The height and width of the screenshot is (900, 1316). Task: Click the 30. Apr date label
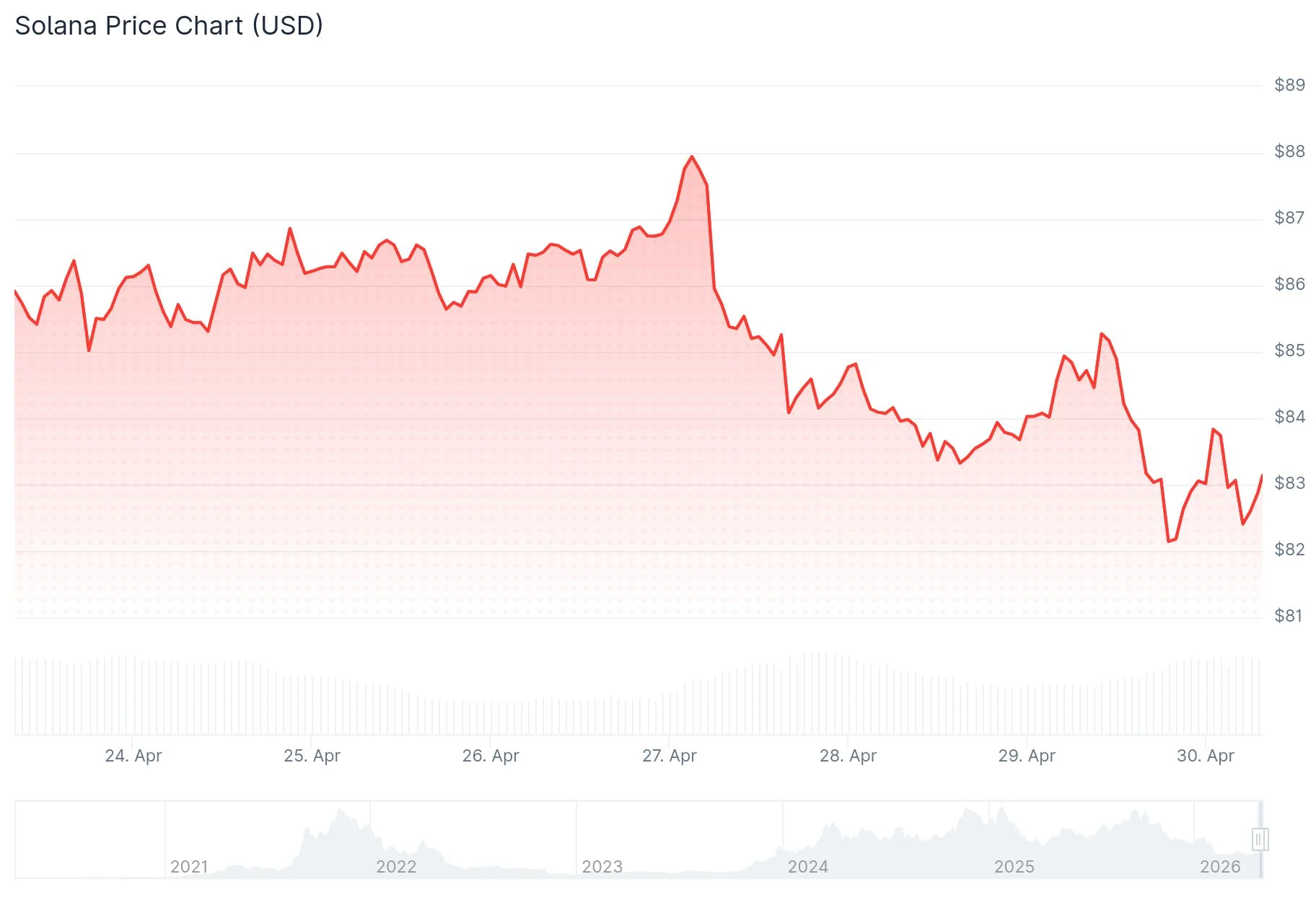pos(1205,756)
